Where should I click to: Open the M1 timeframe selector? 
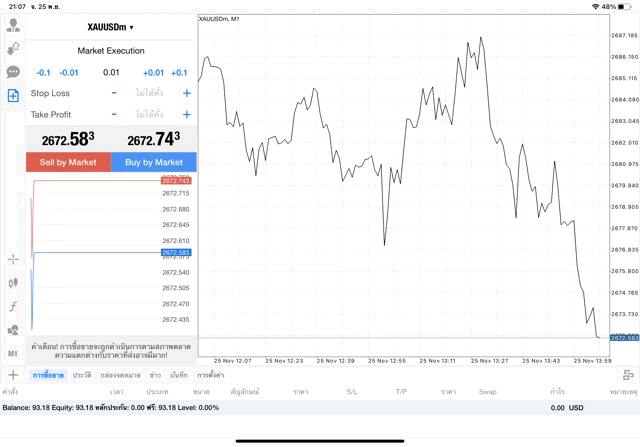click(13, 353)
